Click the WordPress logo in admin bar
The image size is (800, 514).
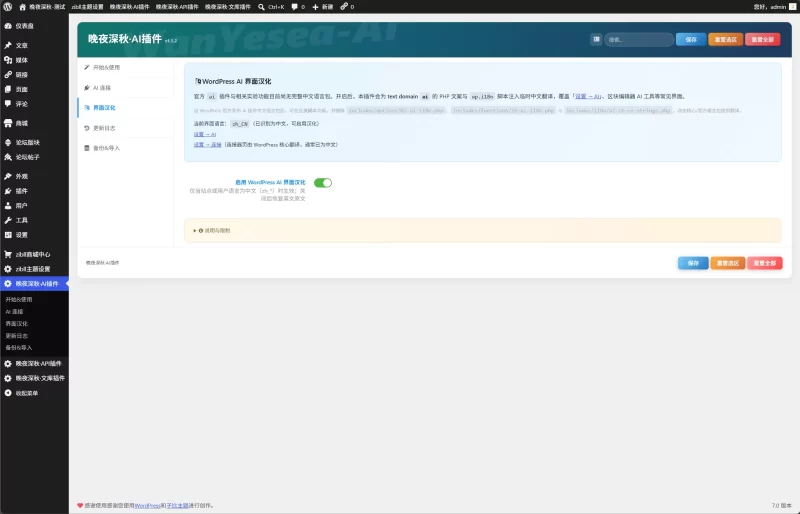(x=8, y=7)
